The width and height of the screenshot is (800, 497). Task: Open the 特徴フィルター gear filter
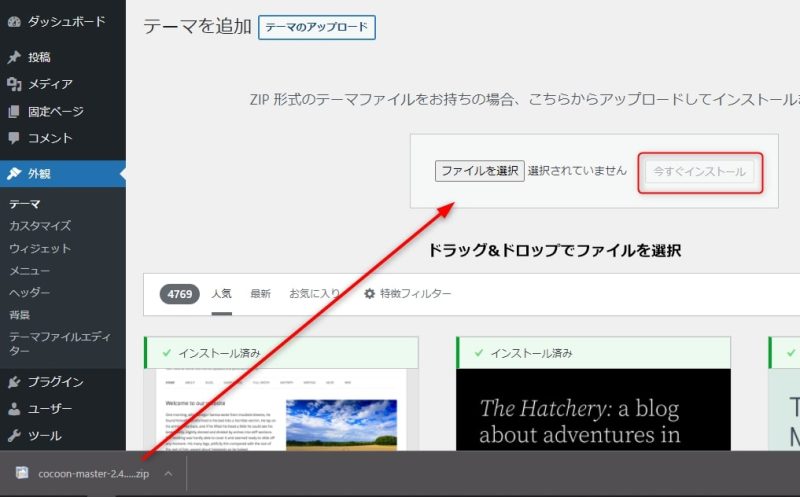pyautogui.click(x=407, y=294)
